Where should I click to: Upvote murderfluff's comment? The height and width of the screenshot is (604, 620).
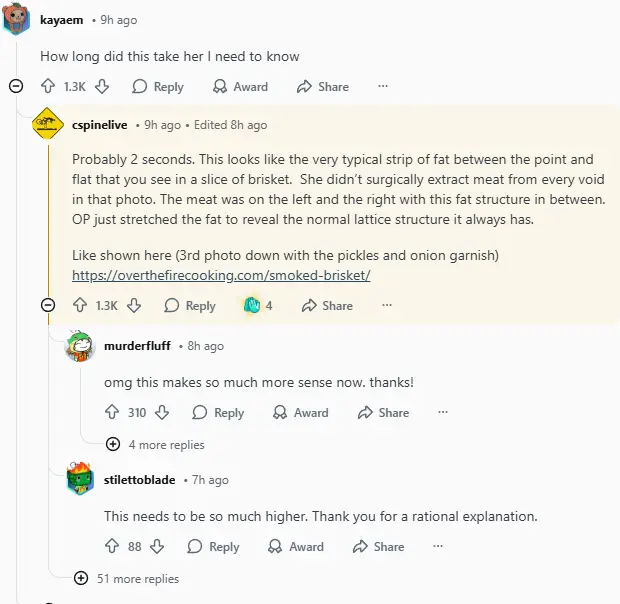112,412
